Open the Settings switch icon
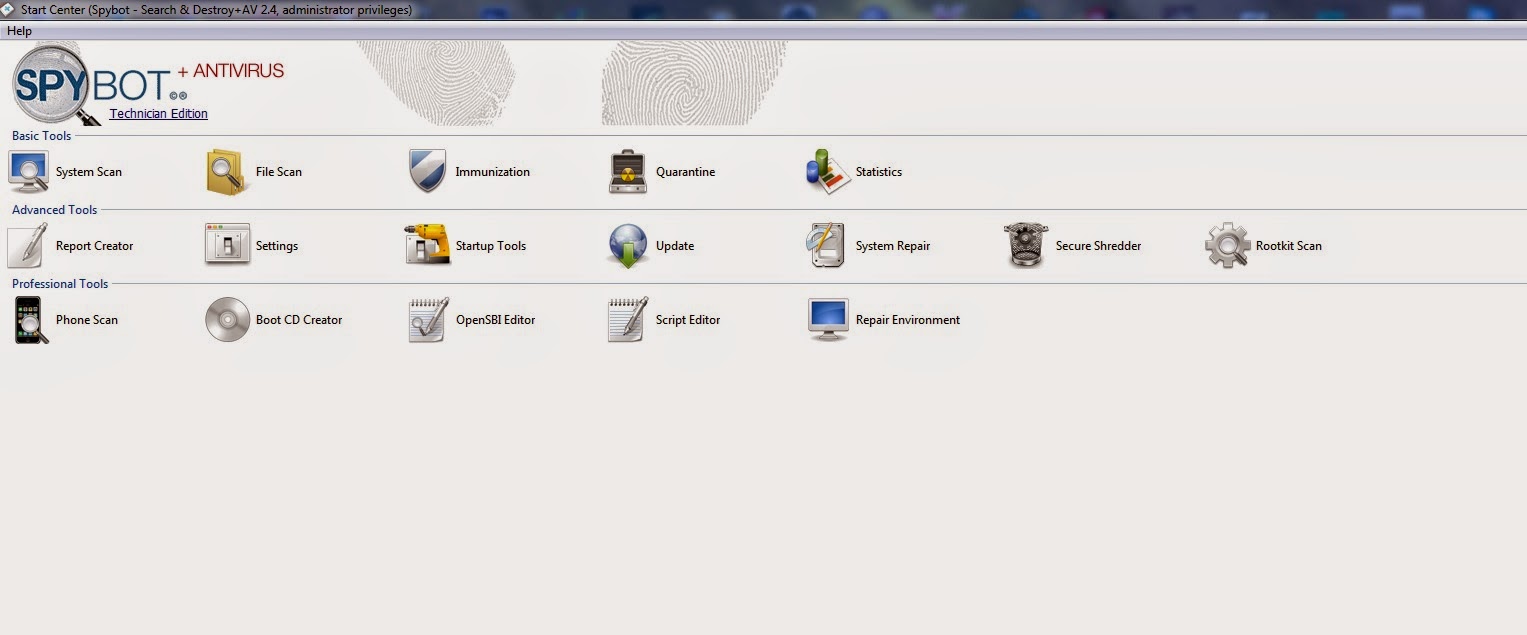Screen dimensions: 1527x635 tap(227, 244)
